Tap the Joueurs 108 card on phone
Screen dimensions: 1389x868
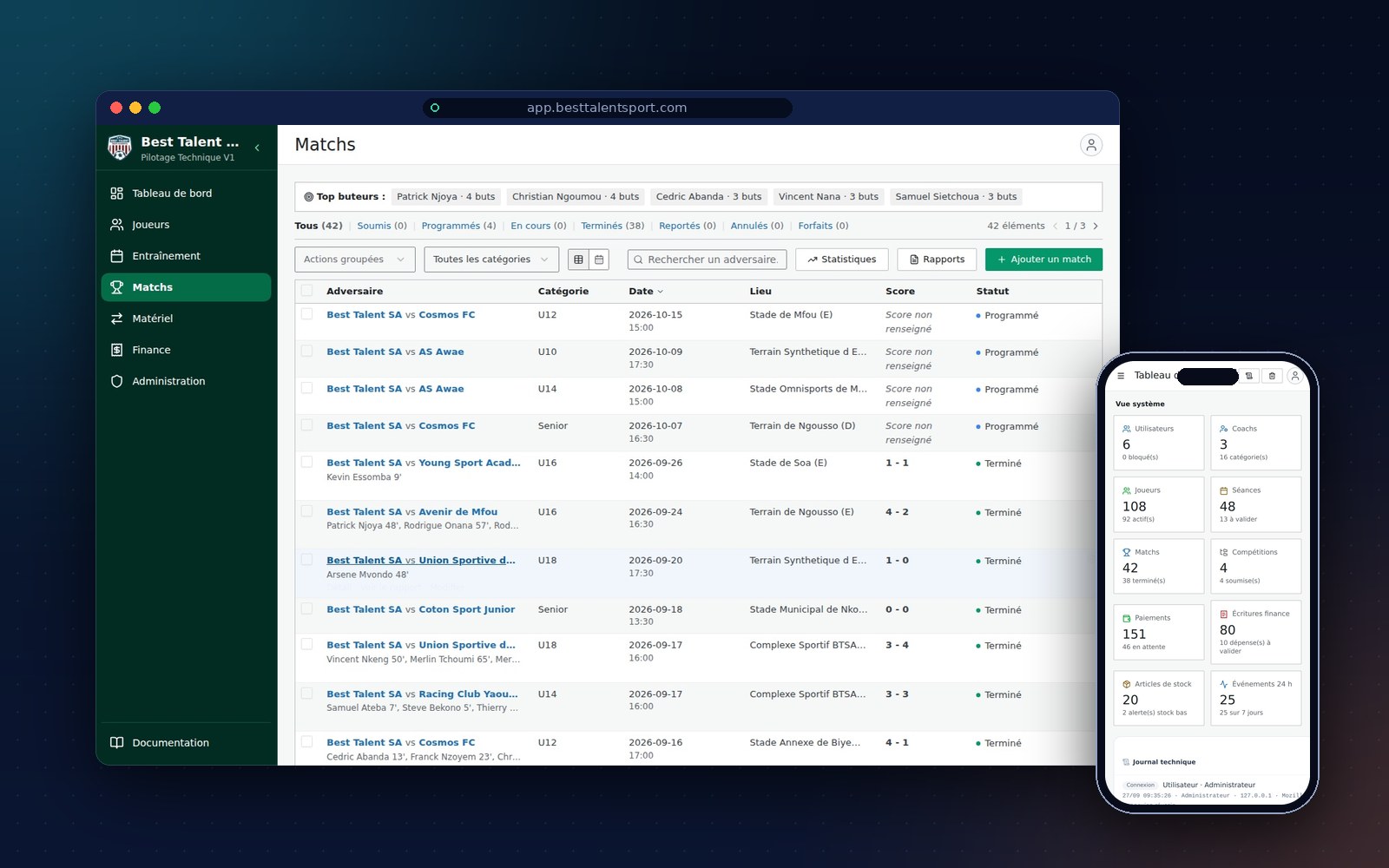(1159, 504)
